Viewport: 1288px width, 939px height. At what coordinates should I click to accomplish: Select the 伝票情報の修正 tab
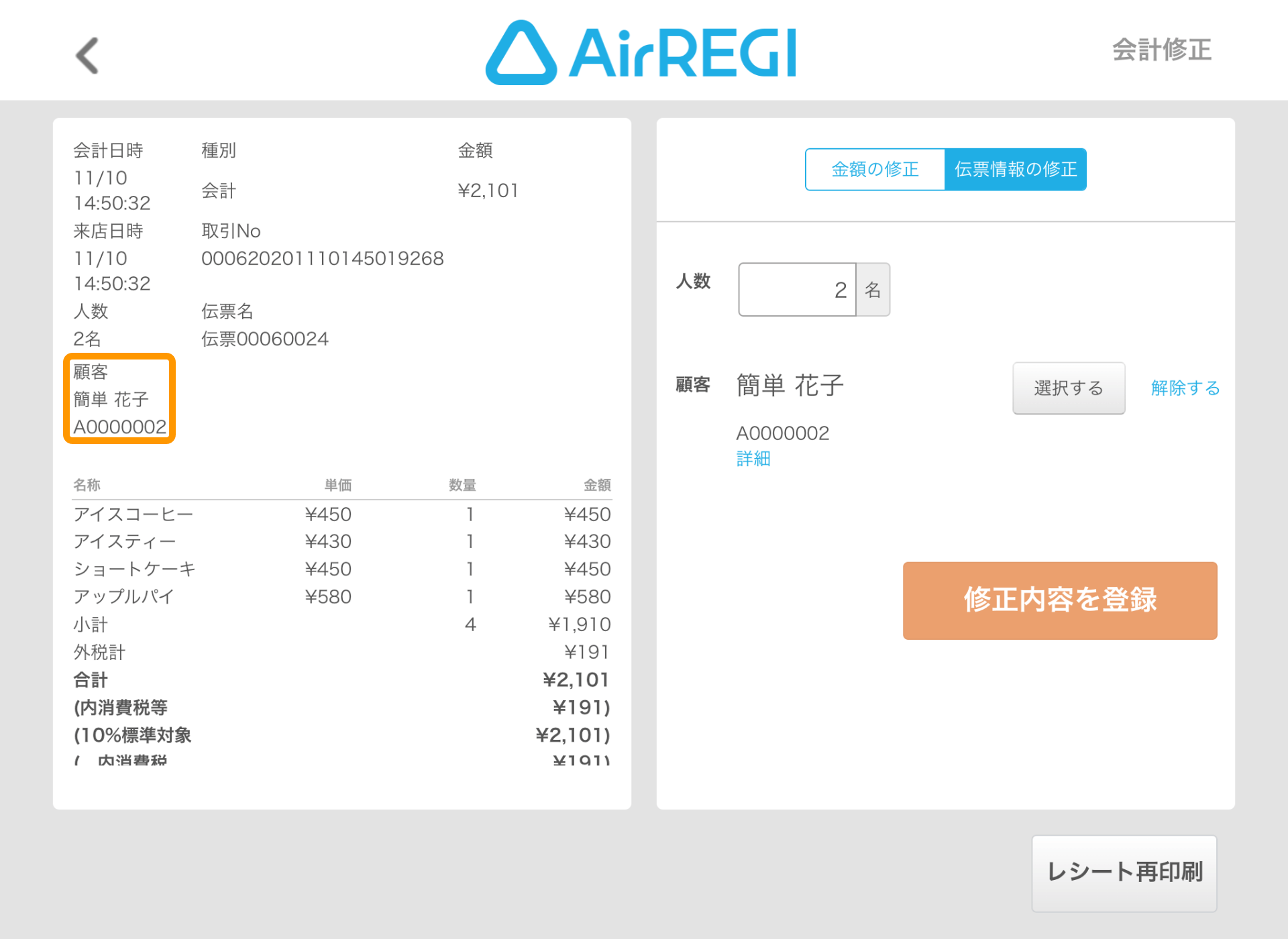1015,170
